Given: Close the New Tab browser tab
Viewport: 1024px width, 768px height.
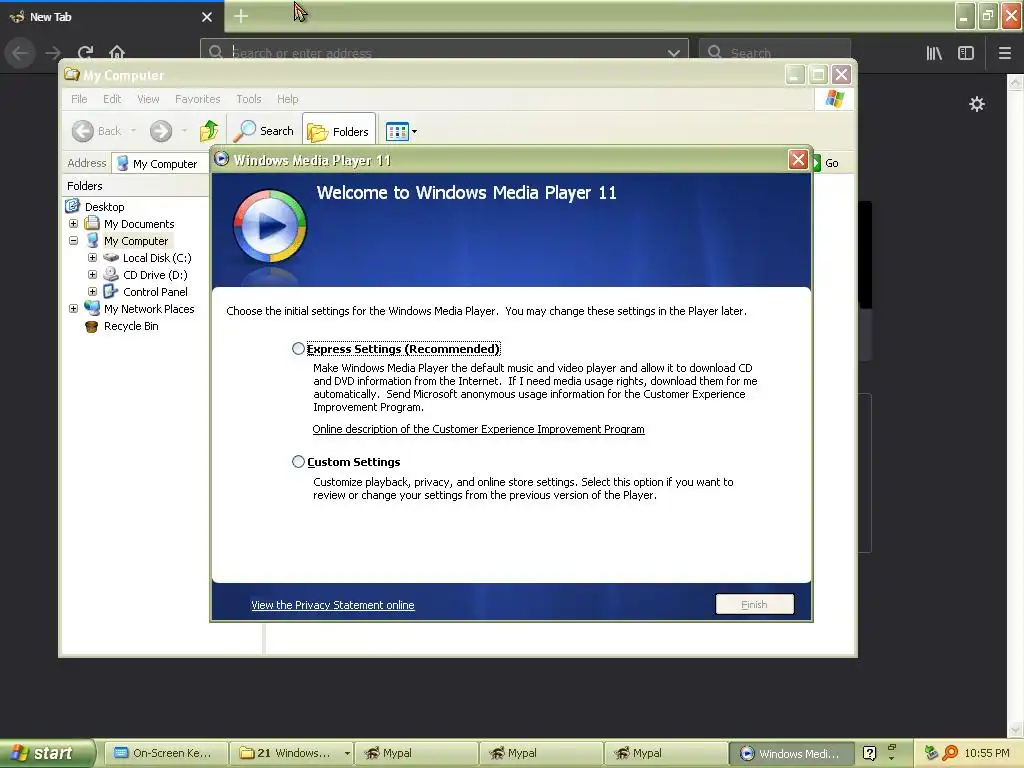Looking at the screenshot, I should click(207, 17).
